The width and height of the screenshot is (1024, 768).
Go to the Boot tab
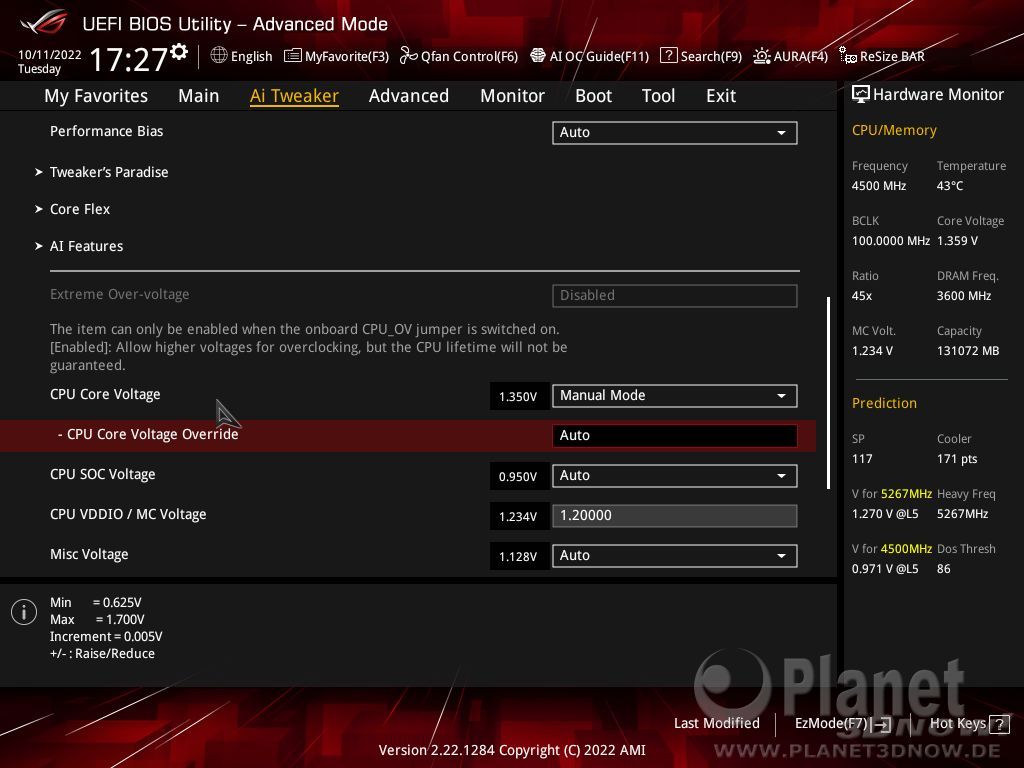click(593, 96)
